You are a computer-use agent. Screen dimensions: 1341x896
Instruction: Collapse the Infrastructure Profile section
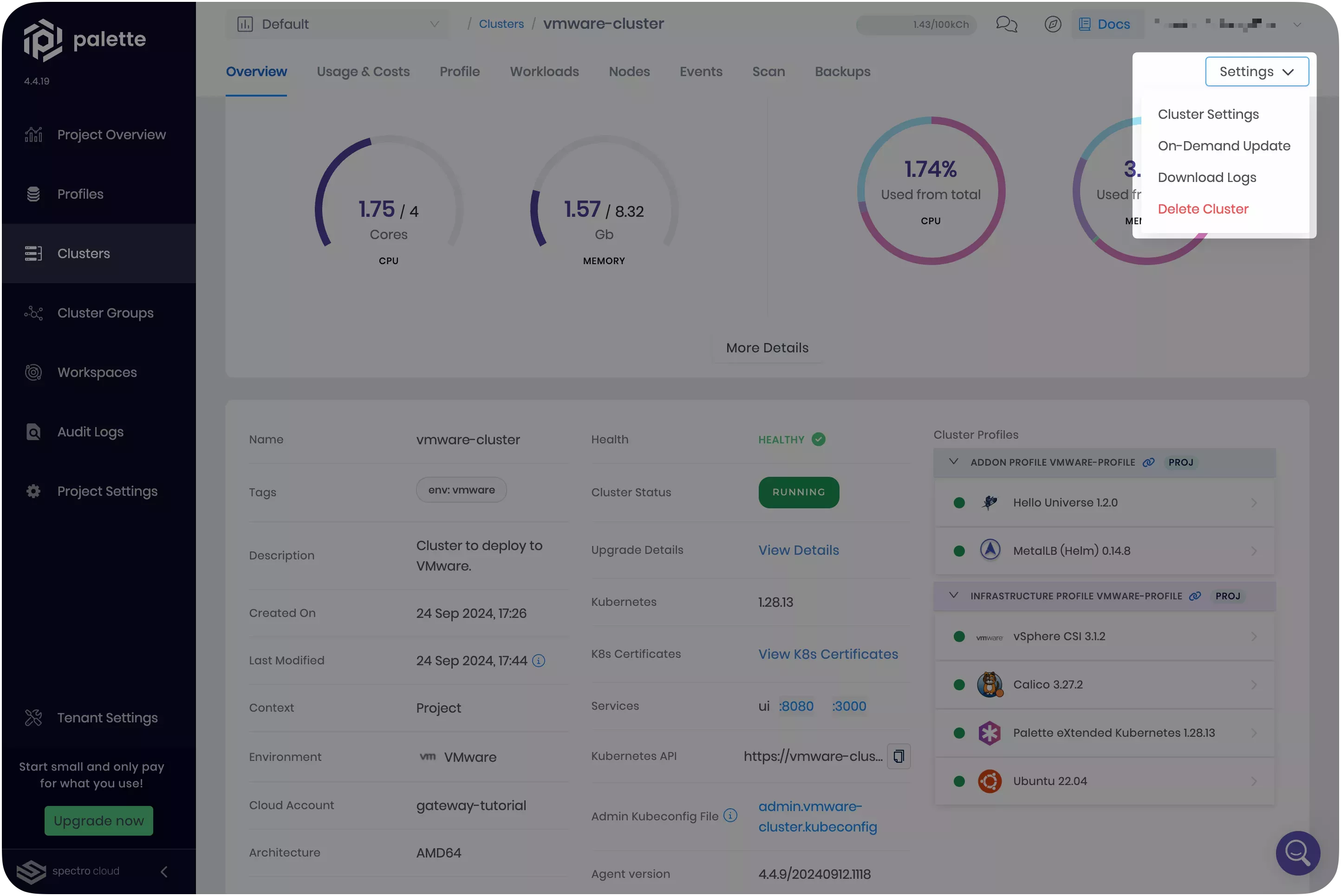[953, 596]
